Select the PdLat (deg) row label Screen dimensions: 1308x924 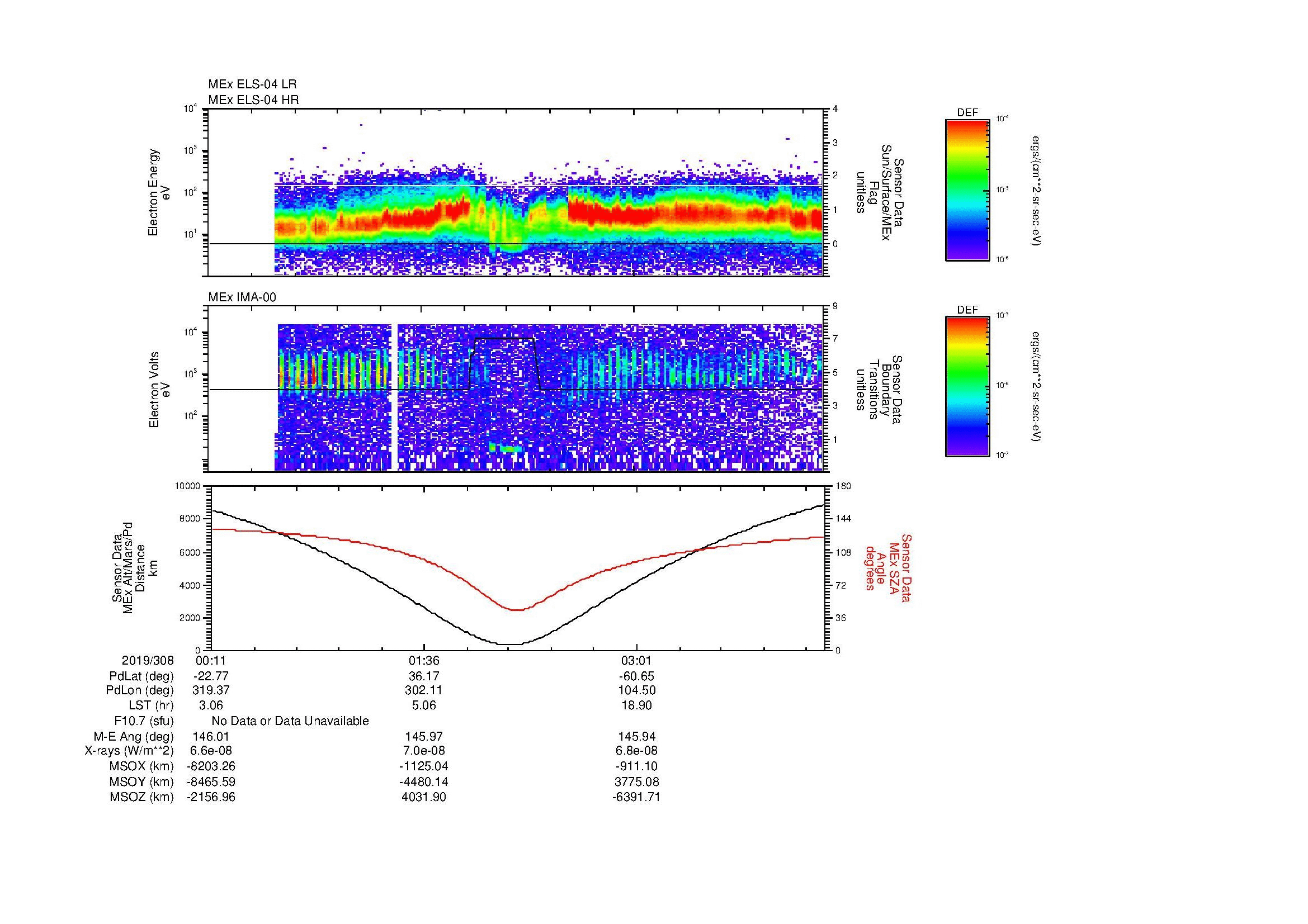click(141, 676)
